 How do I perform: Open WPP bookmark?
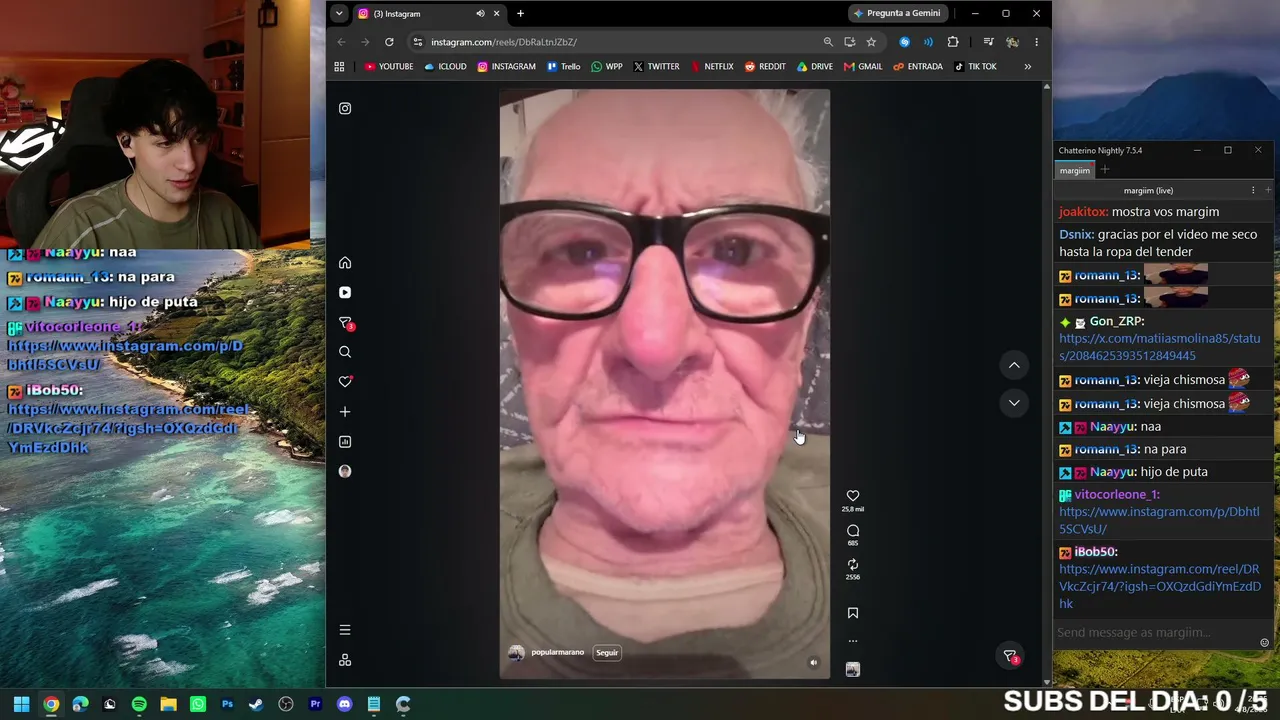coord(607,67)
